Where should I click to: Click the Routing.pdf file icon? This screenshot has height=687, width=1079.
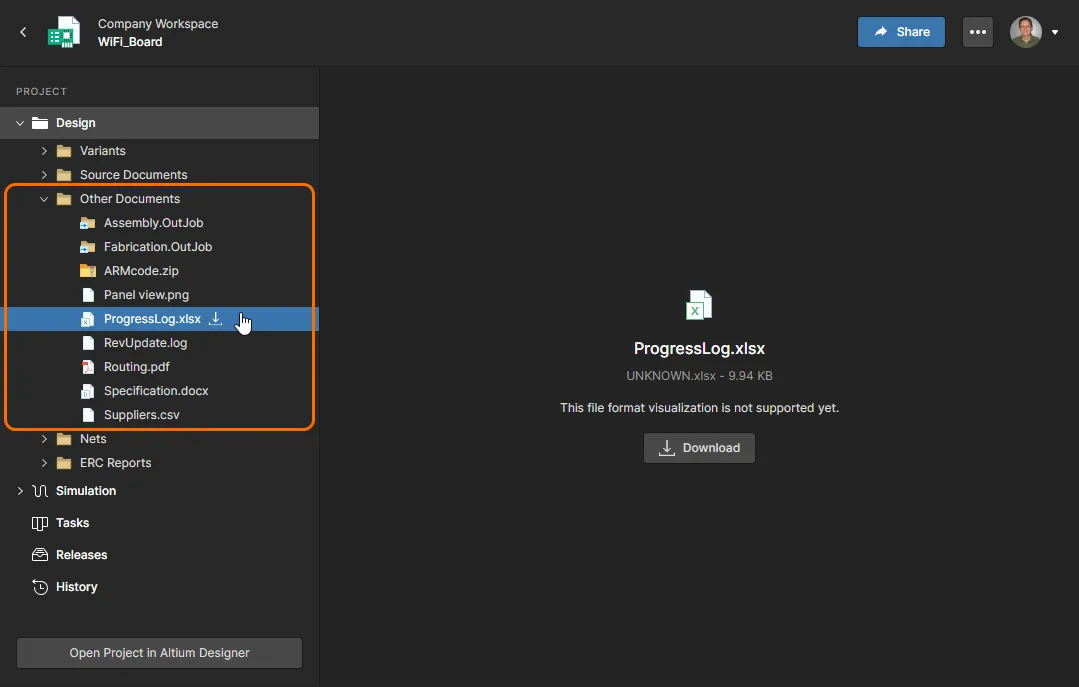(88, 367)
